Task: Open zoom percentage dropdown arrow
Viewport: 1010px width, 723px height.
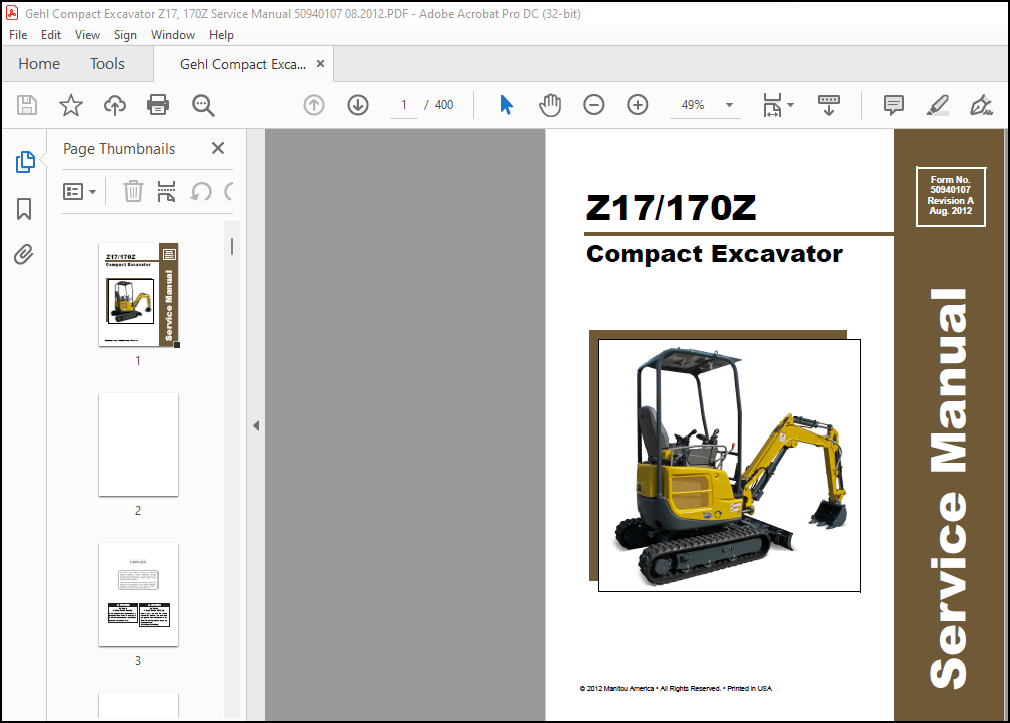Action: [729, 105]
